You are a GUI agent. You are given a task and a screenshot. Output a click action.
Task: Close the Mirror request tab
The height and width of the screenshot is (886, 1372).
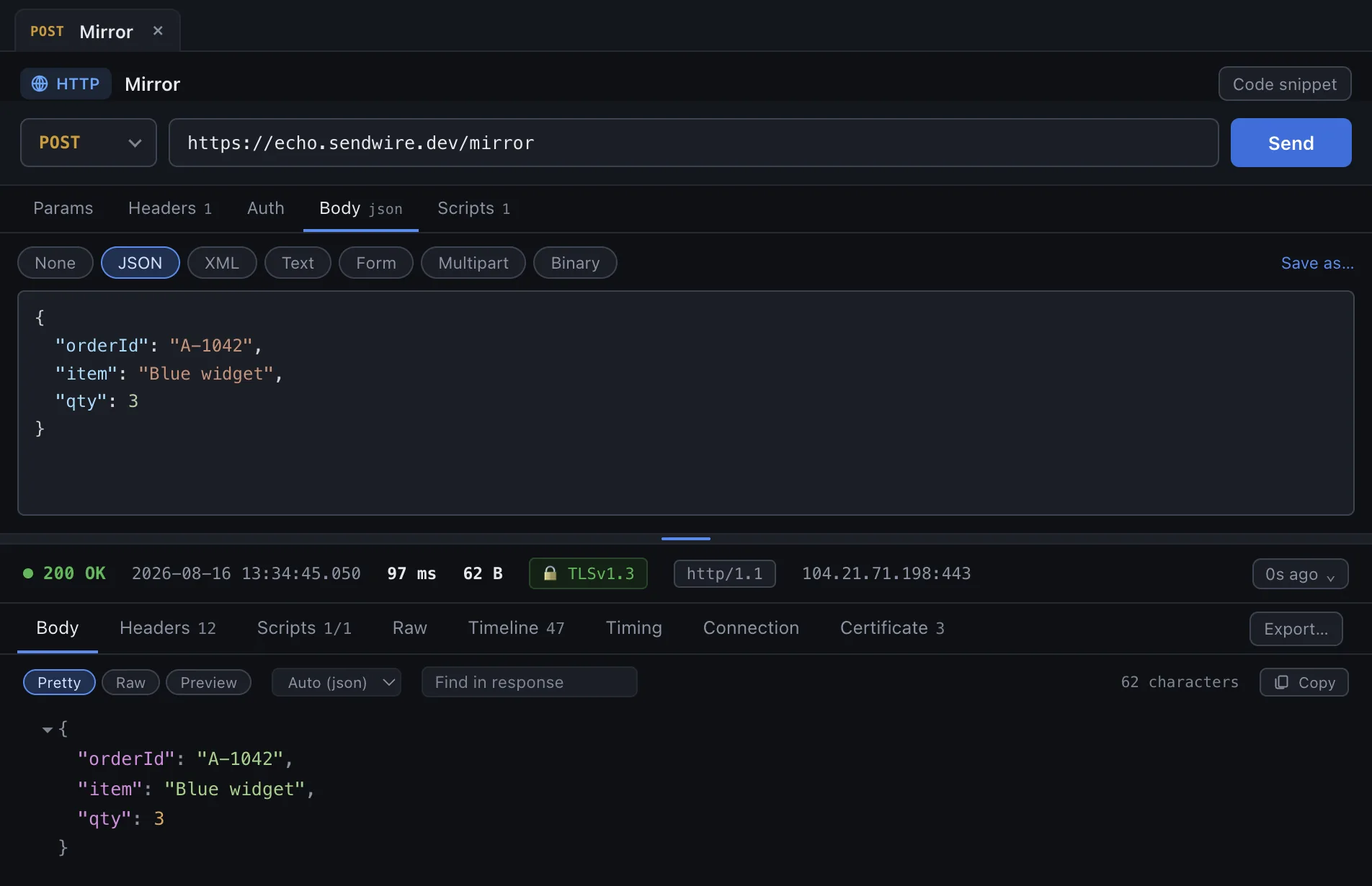click(158, 31)
